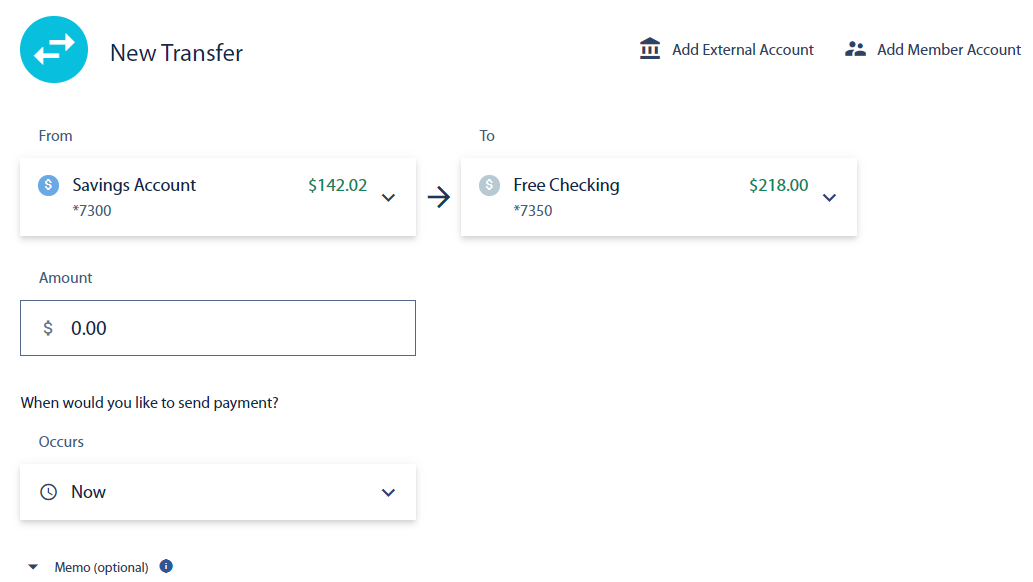
Task: Click the arrow icon between the two account cards
Action: 438,197
